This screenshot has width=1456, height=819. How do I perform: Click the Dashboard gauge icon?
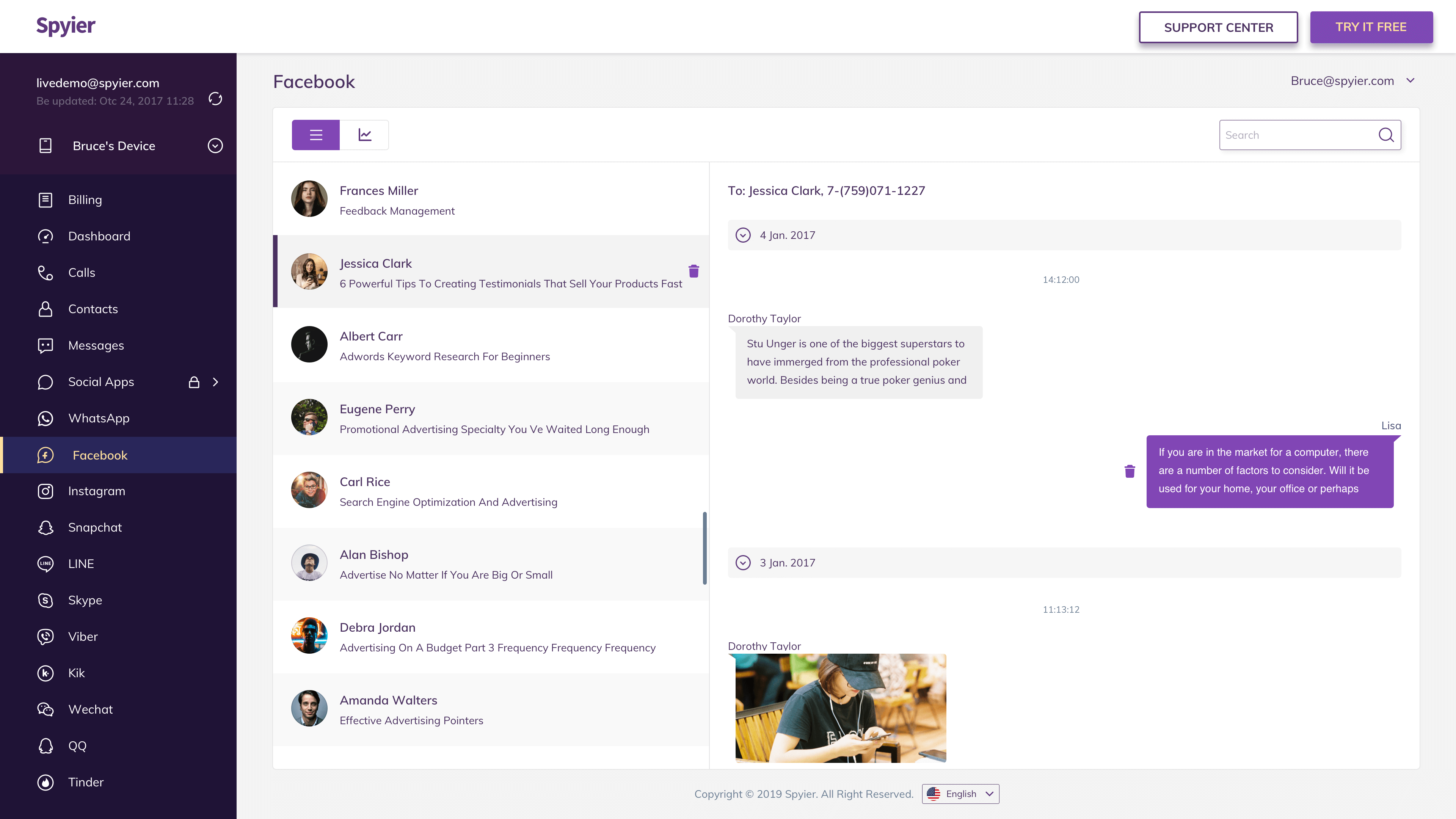point(45,236)
